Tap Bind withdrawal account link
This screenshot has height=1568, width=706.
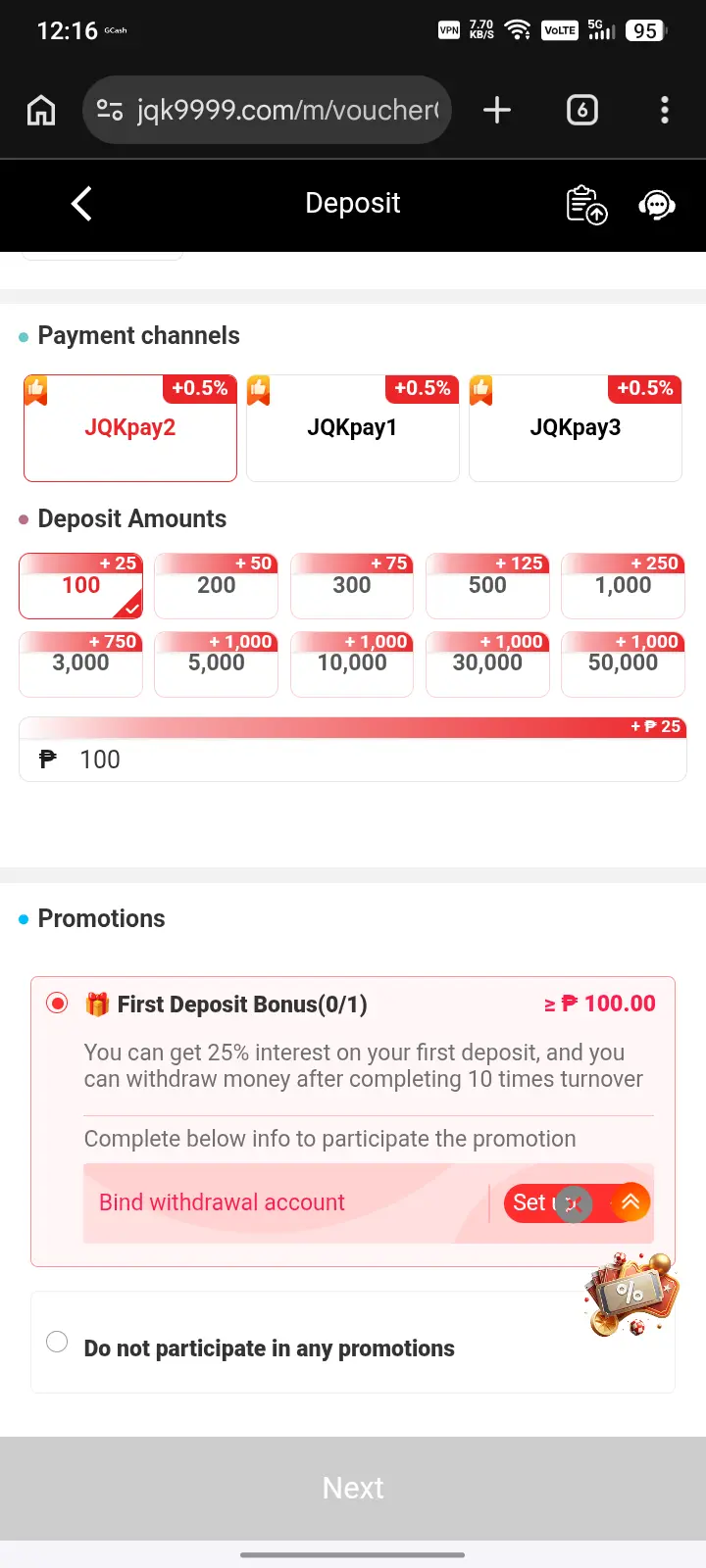click(x=222, y=1202)
